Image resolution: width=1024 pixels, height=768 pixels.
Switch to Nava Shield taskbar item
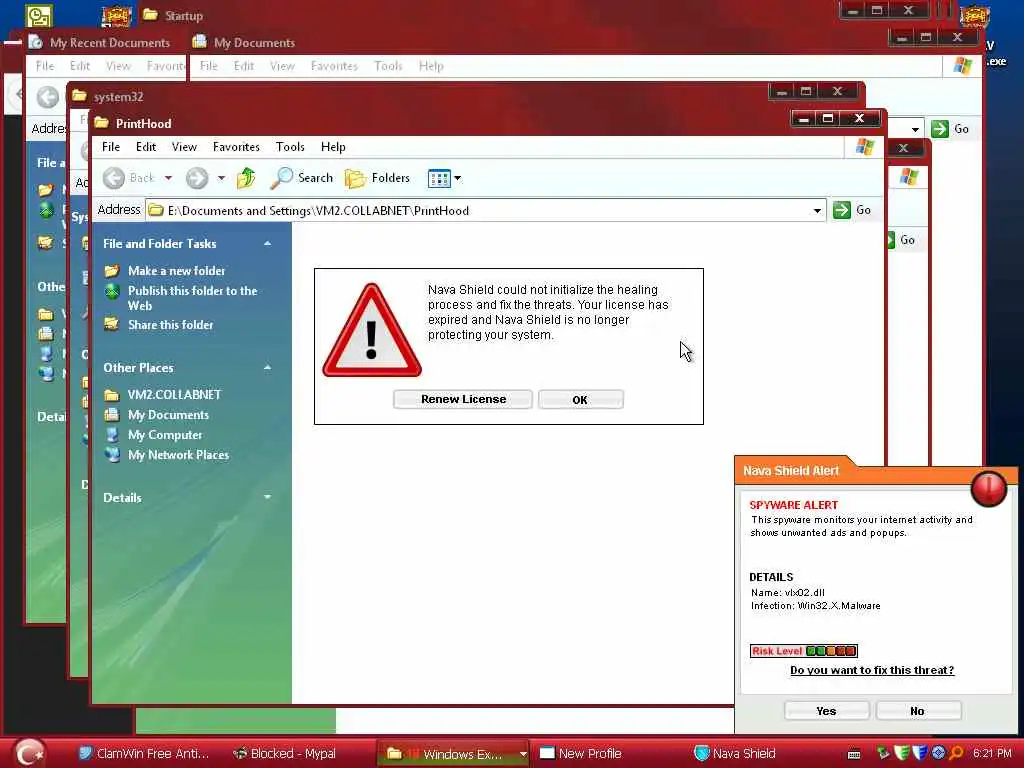[x=735, y=753]
